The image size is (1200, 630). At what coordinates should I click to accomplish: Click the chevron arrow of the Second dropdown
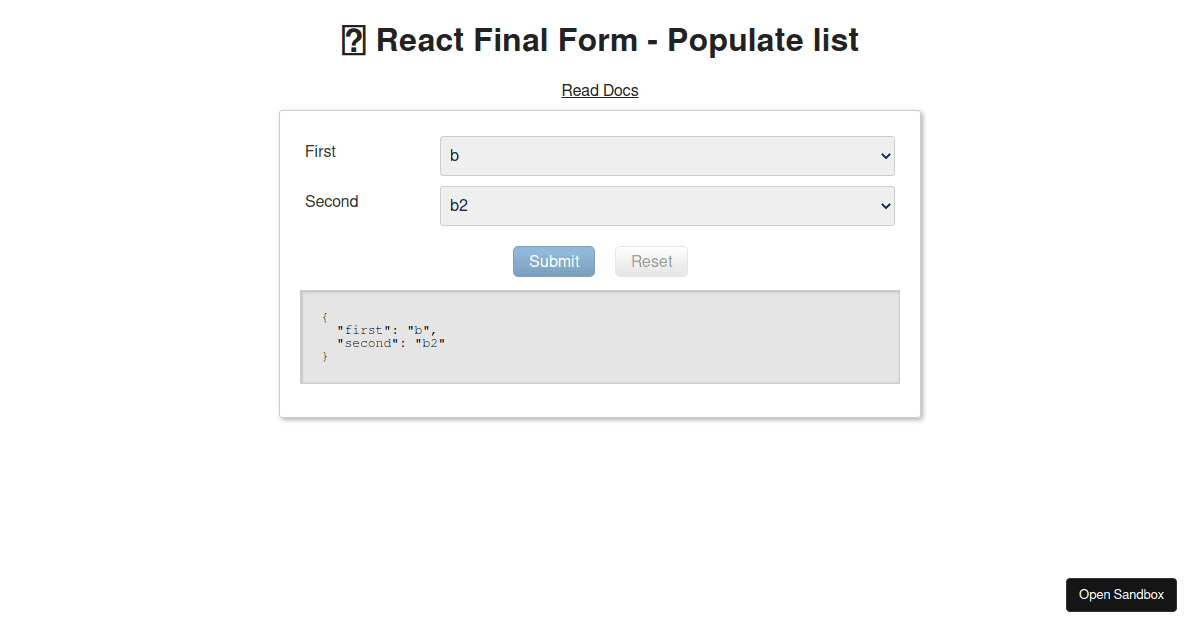(x=885, y=206)
